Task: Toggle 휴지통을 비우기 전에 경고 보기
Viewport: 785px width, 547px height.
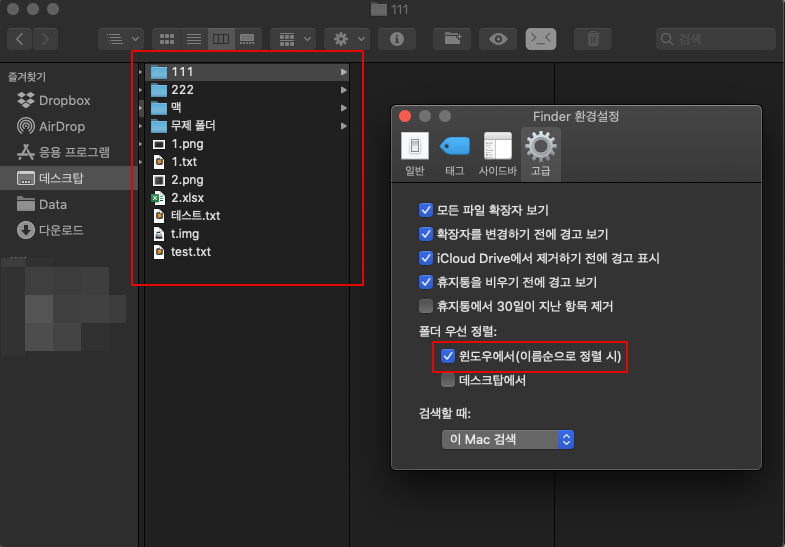Action: click(426, 282)
